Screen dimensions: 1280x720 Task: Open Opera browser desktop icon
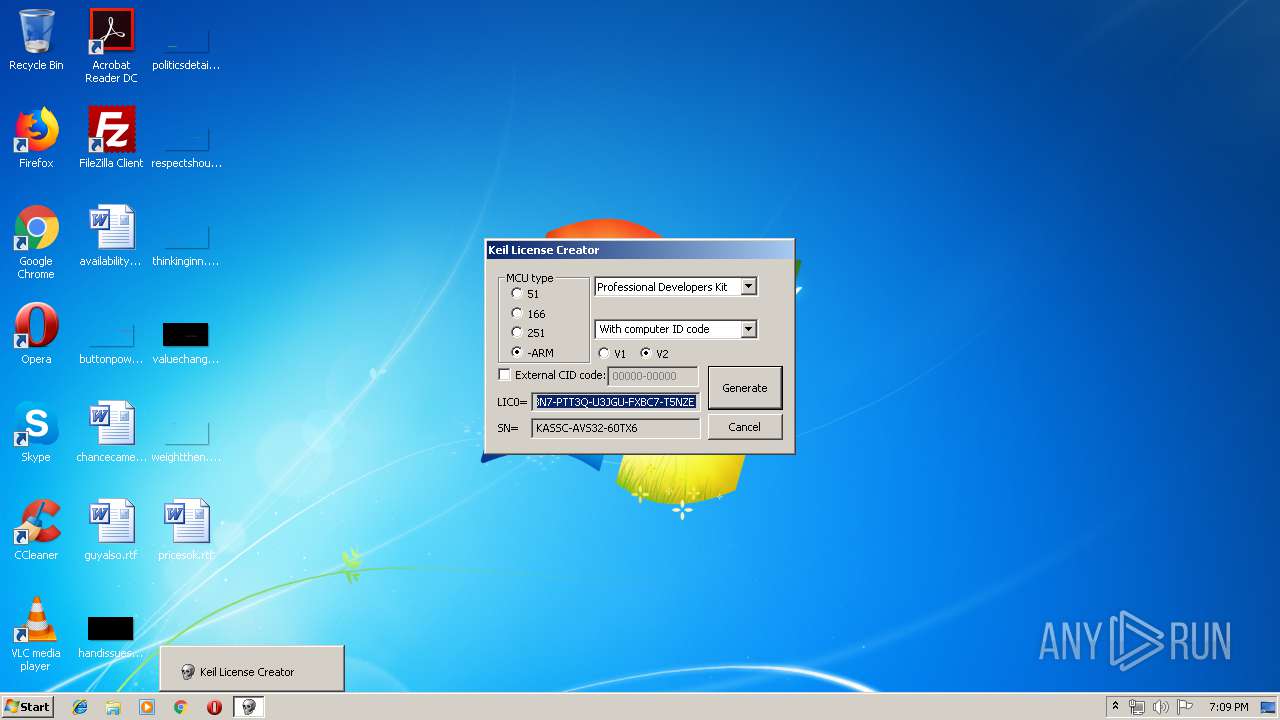tap(36, 334)
